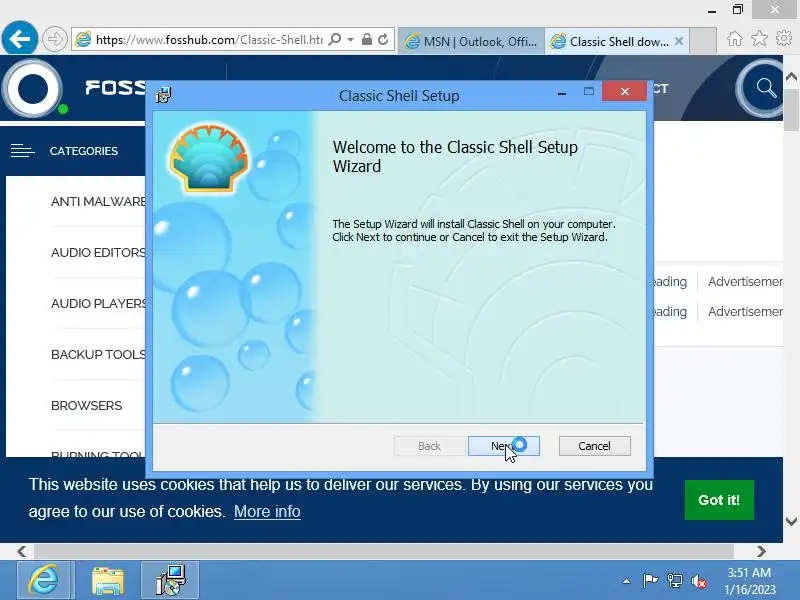The image size is (800, 600).
Task: Click the browser Forward arrow button
Action: click(x=54, y=39)
